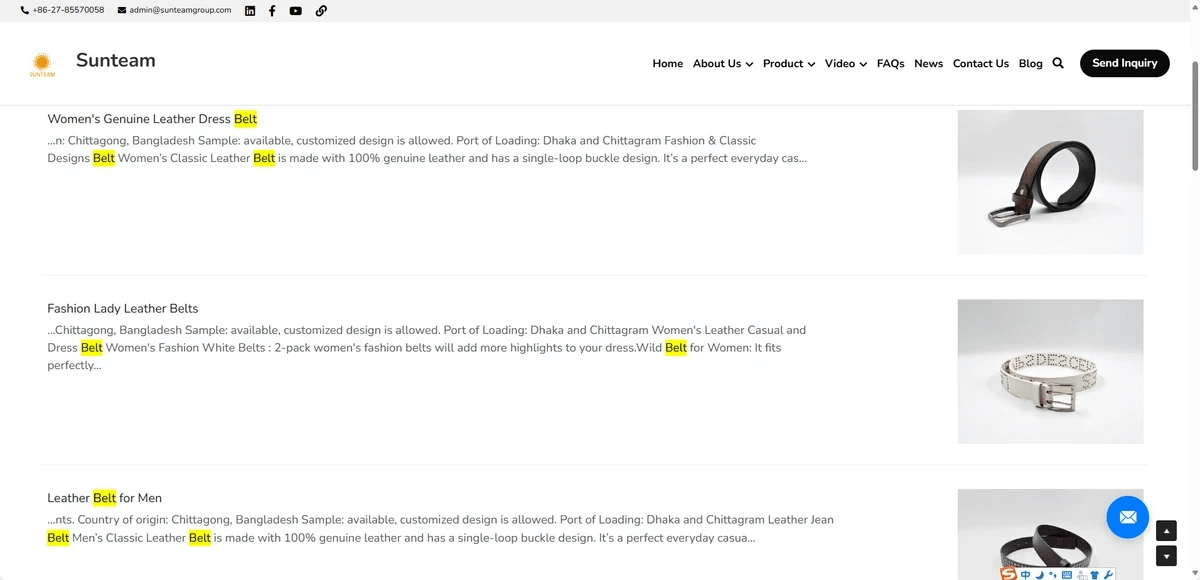
Task: Click the excerpt starting "...n: Chittagong, Bangladesh Sample"
Action: (427, 149)
